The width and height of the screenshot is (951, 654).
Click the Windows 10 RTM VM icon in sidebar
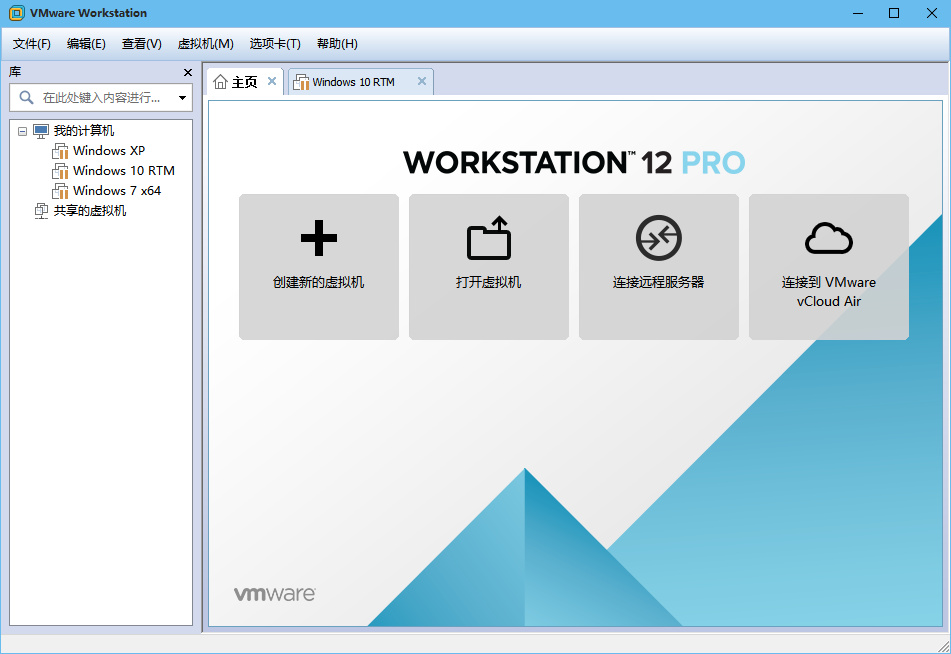click(62, 170)
